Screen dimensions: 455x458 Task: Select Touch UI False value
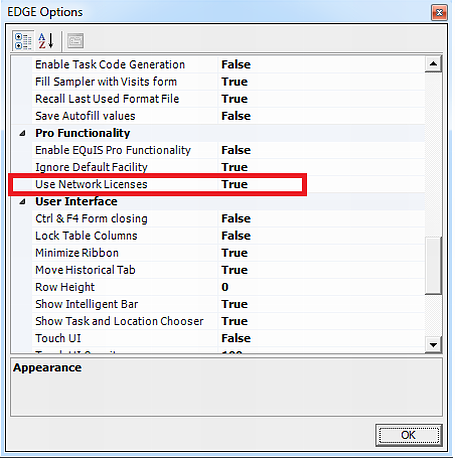pyautogui.click(x=321, y=338)
